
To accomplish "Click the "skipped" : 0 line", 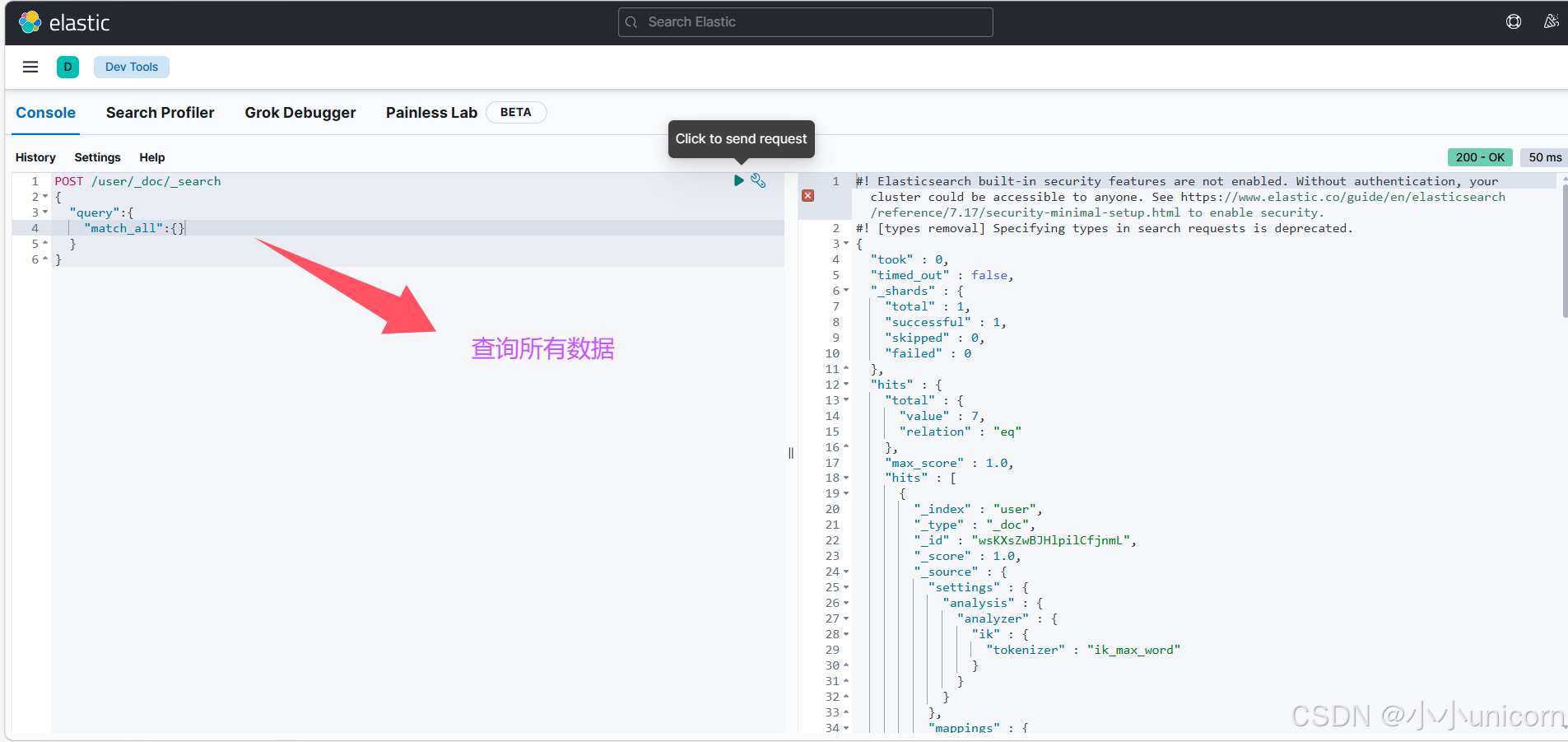I will point(934,338).
